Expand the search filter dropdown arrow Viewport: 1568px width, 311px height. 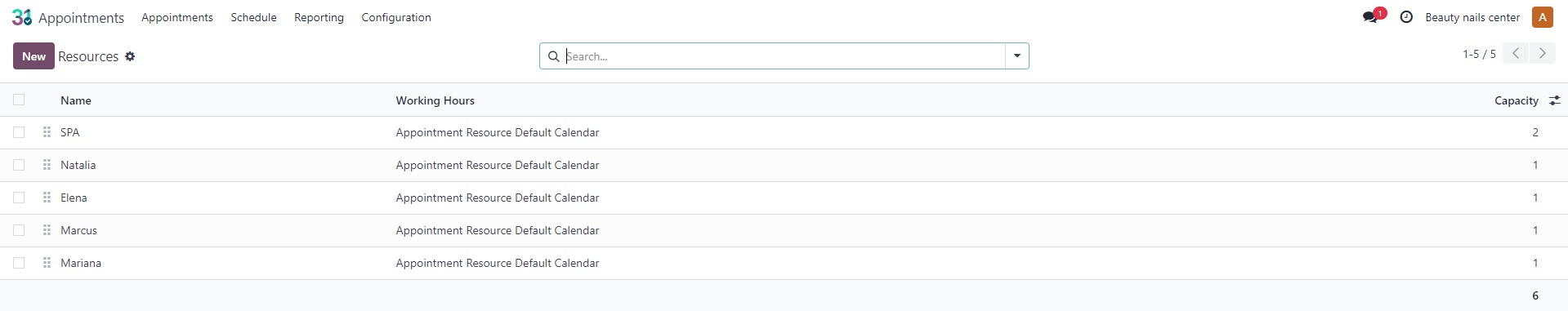pos(1017,56)
